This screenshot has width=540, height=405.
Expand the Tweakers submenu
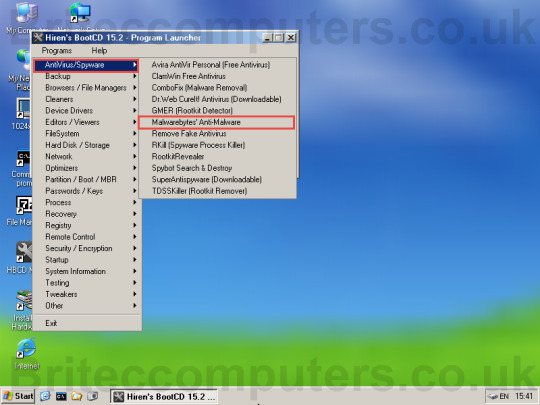coord(86,294)
